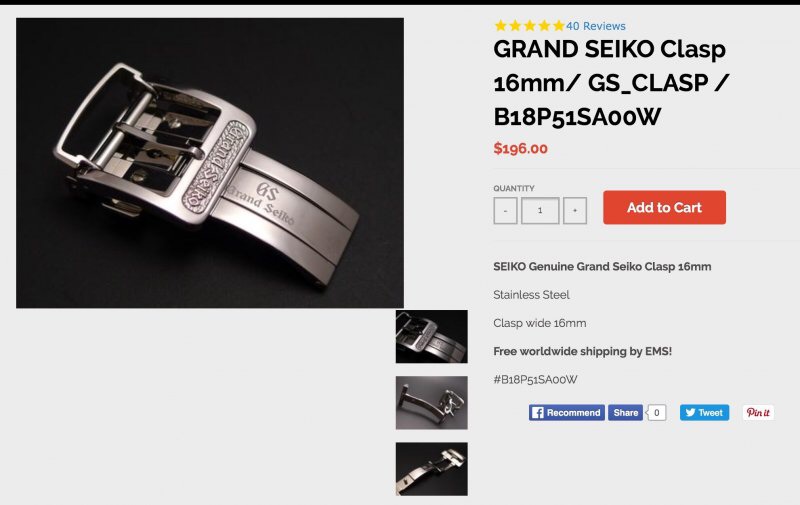This screenshot has height=505, width=800.
Task: Click the main Grand Seiko clasp photo
Action: point(210,163)
